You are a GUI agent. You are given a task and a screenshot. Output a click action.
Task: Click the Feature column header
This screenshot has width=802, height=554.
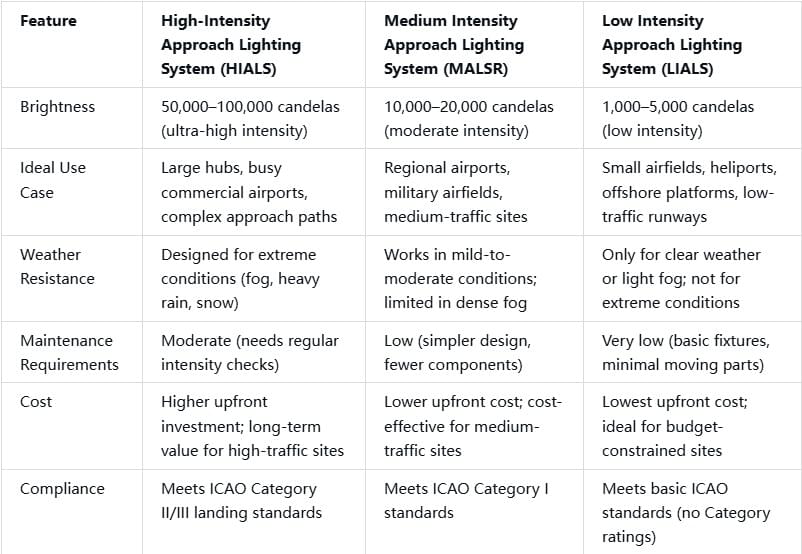[46, 20]
